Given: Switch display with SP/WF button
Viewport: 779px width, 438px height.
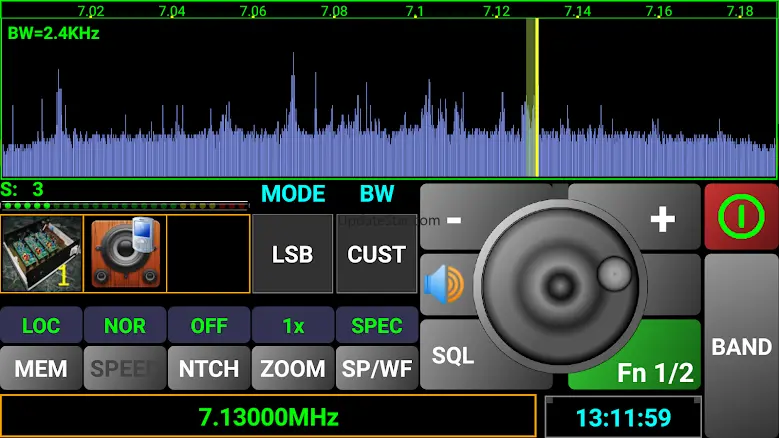Looking at the screenshot, I should [376, 369].
